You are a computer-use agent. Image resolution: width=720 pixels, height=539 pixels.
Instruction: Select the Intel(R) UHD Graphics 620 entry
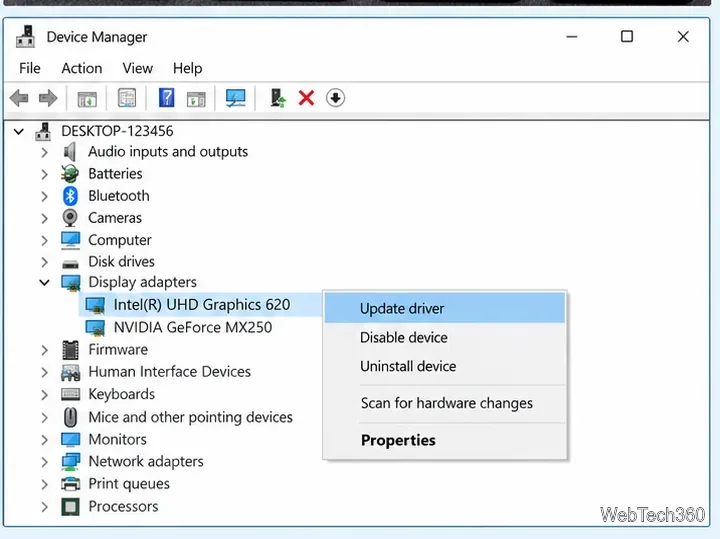point(202,305)
